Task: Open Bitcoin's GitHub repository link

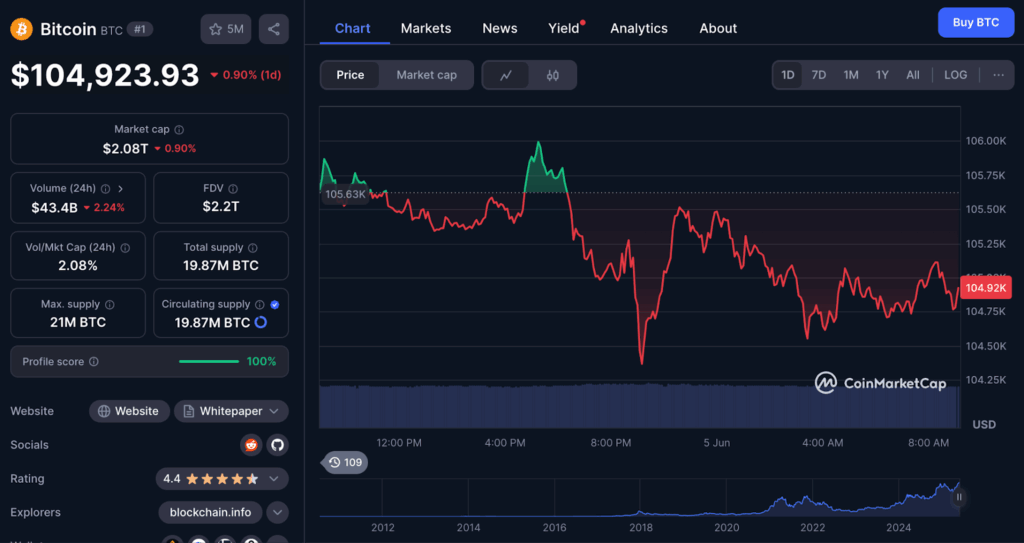Action: [277, 445]
